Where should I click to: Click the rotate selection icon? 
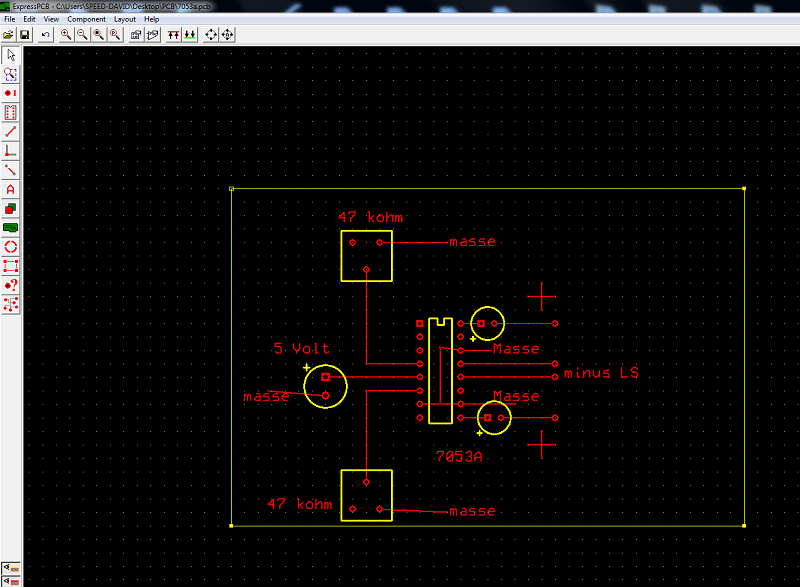pyautogui.click(x=211, y=35)
